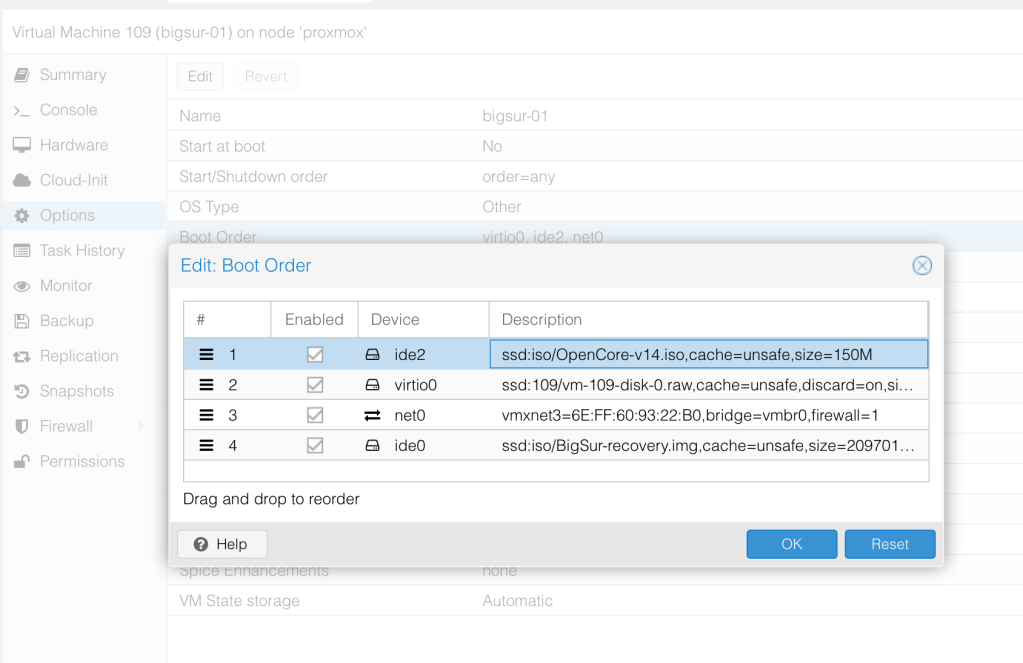Expand the Firewall submenu arrow
The height and width of the screenshot is (663, 1023).
pyautogui.click(x=141, y=426)
